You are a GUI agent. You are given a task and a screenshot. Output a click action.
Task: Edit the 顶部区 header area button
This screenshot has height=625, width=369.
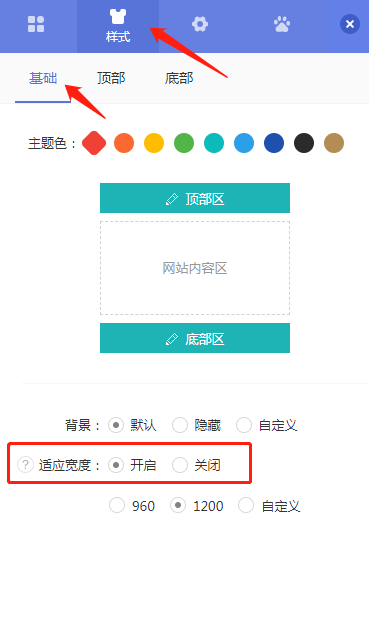pyautogui.click(x=195, y=198)
